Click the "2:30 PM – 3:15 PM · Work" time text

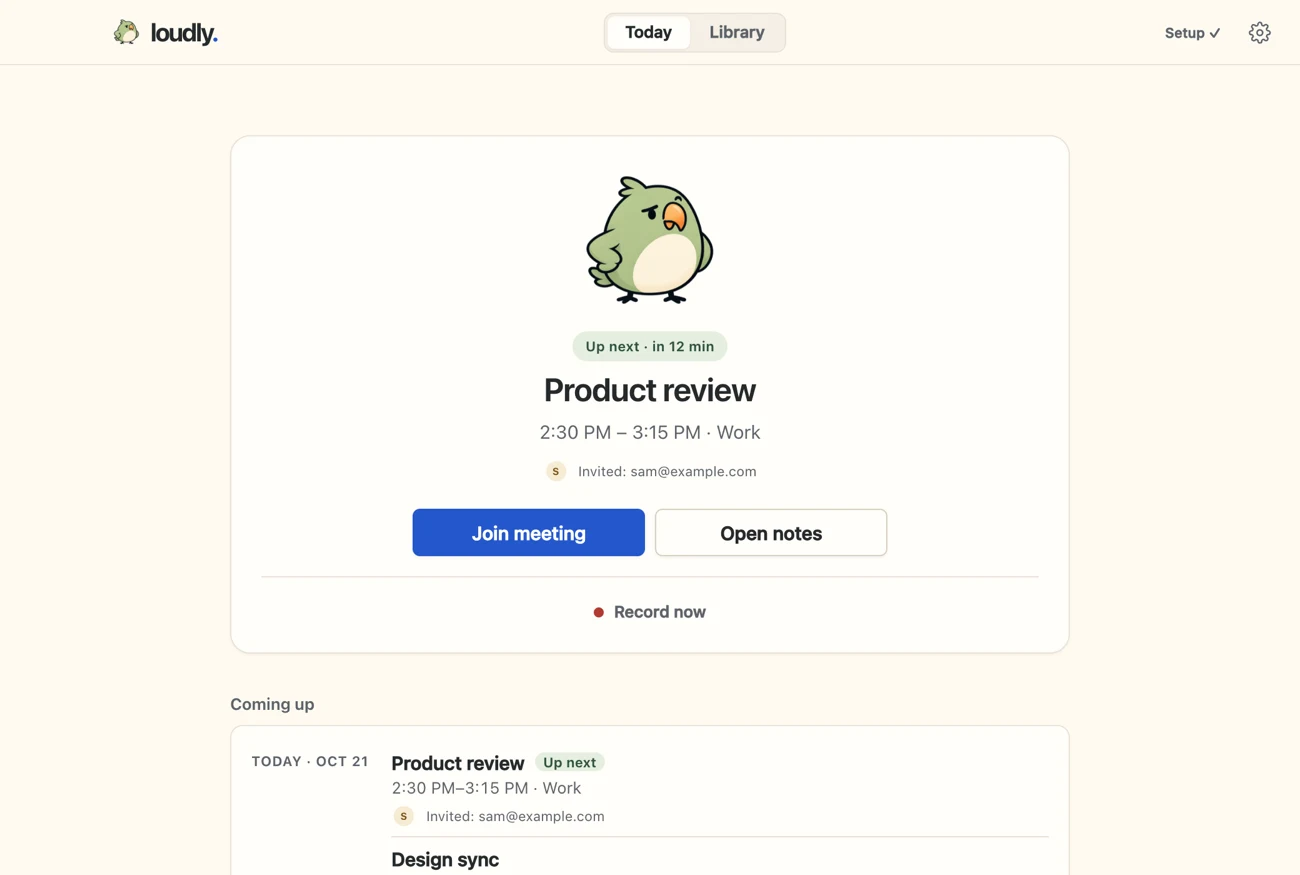pyautogui.click(x=650, y=432)
